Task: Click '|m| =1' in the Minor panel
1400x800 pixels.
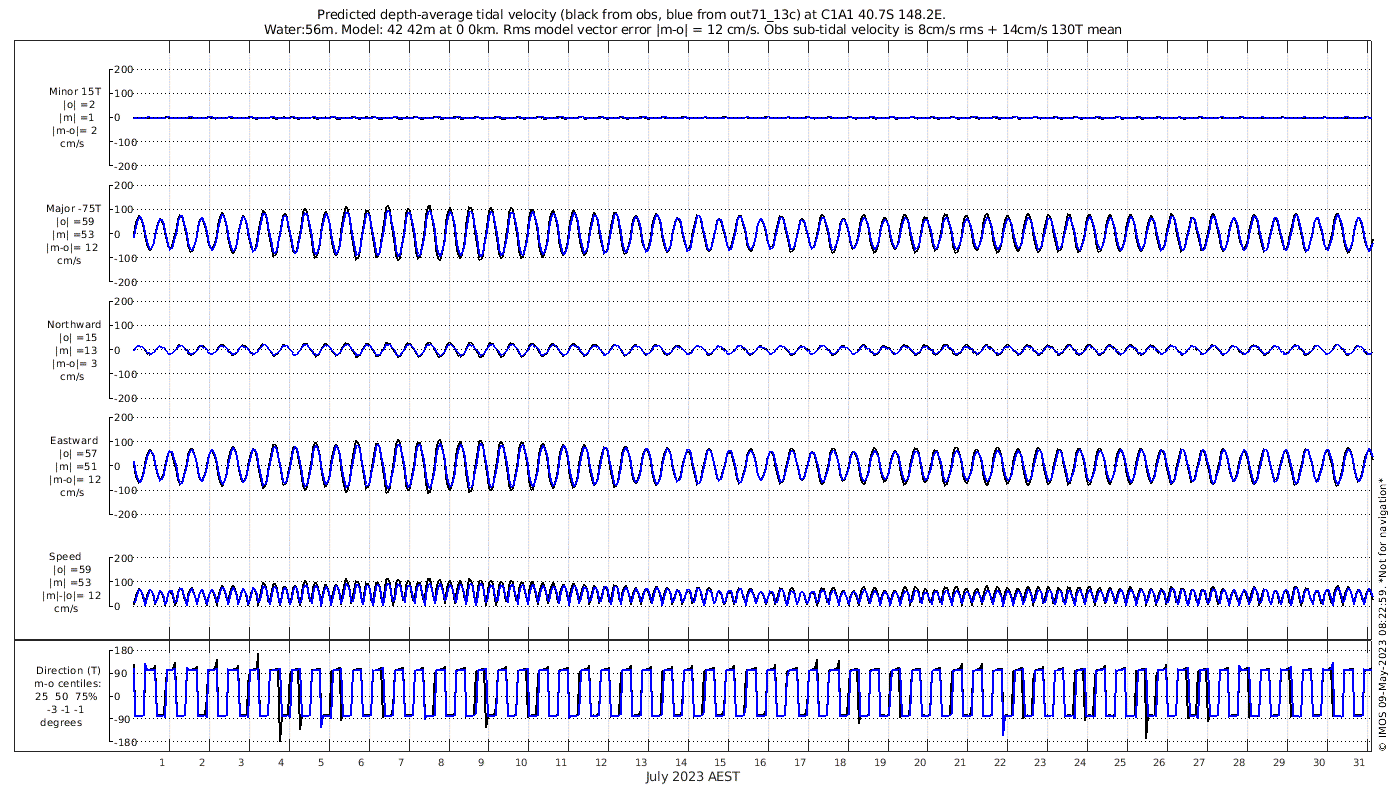Action: 77,118
